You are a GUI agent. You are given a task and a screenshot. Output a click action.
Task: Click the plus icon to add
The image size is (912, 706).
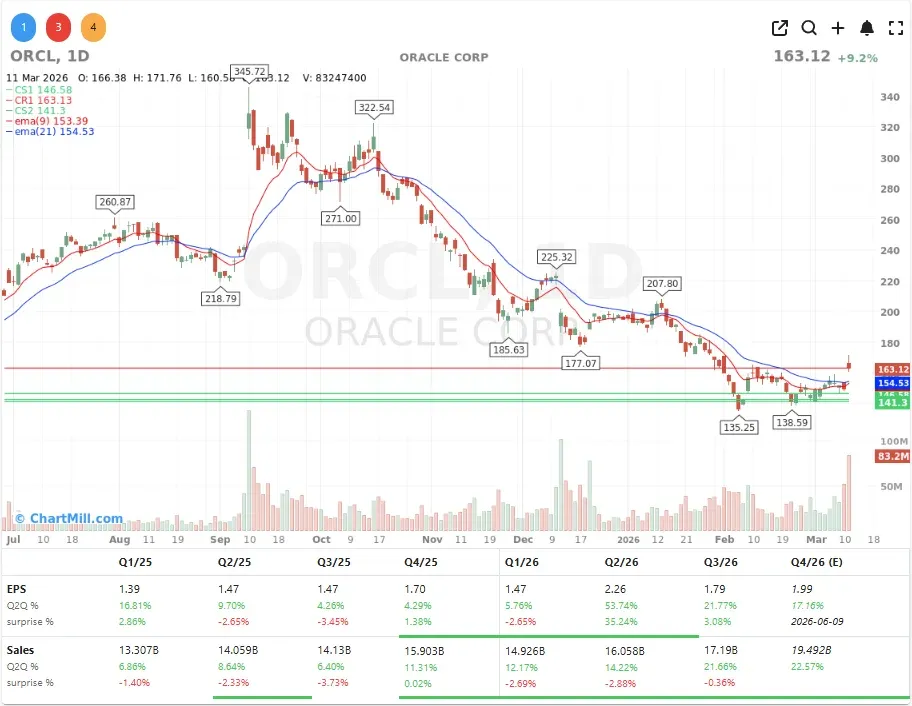838,28
